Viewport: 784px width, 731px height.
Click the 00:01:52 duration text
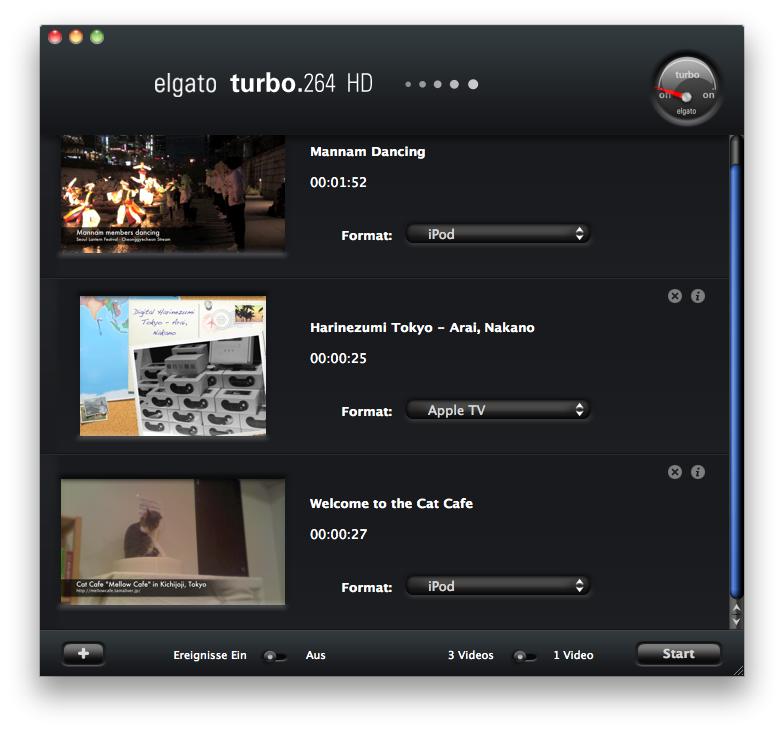point(338,182)
